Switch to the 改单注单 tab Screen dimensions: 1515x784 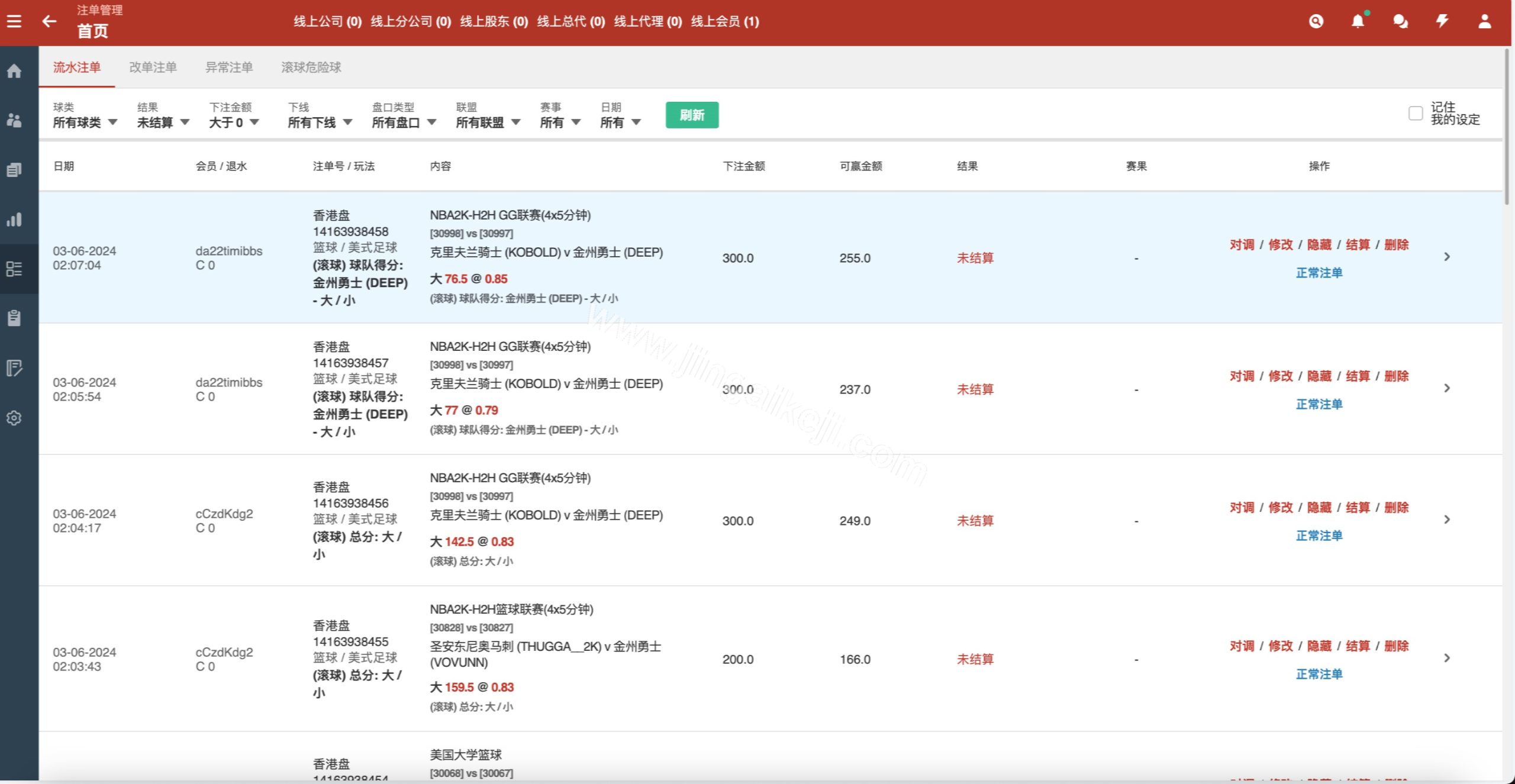[x=152, y=67]
